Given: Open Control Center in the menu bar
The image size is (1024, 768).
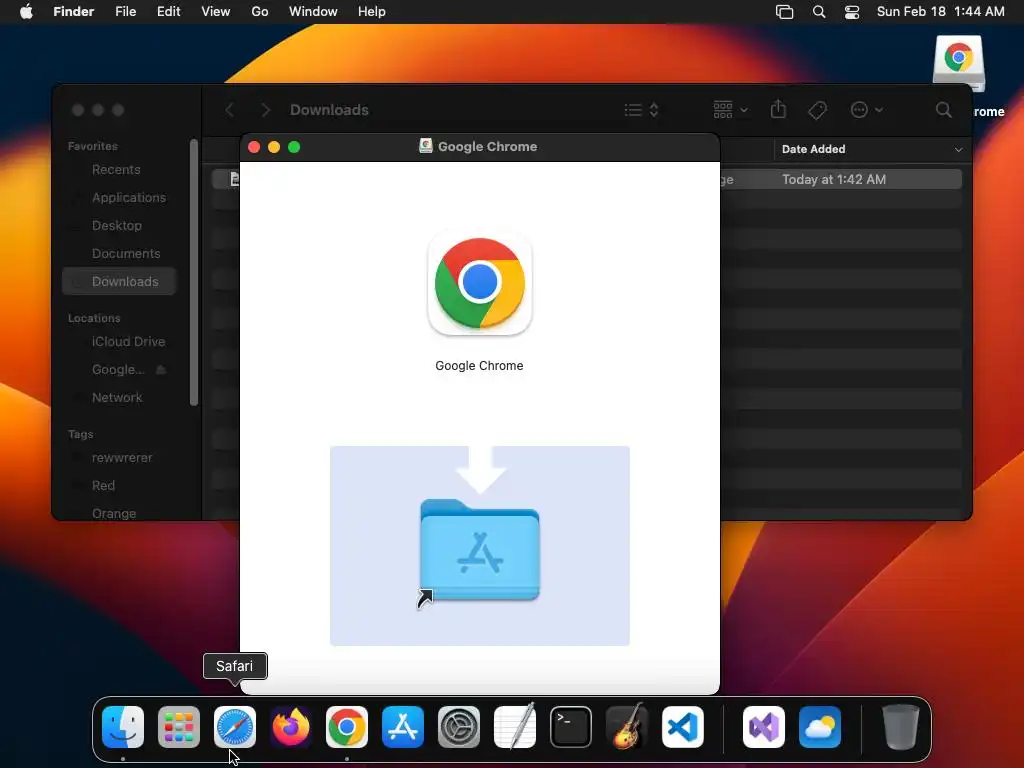Looking at the screenshot, I should 852,12.
